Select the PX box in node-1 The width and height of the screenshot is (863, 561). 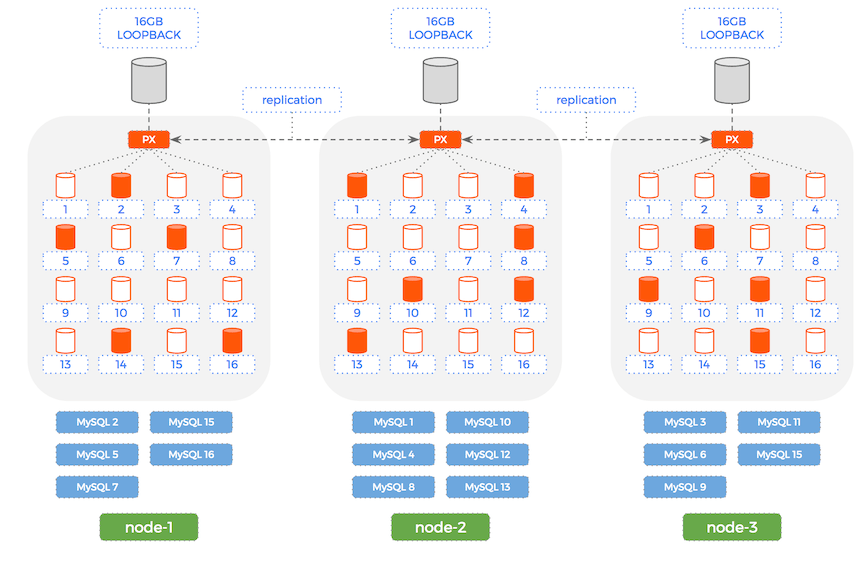pyautogui.click(x=149, y=140)
